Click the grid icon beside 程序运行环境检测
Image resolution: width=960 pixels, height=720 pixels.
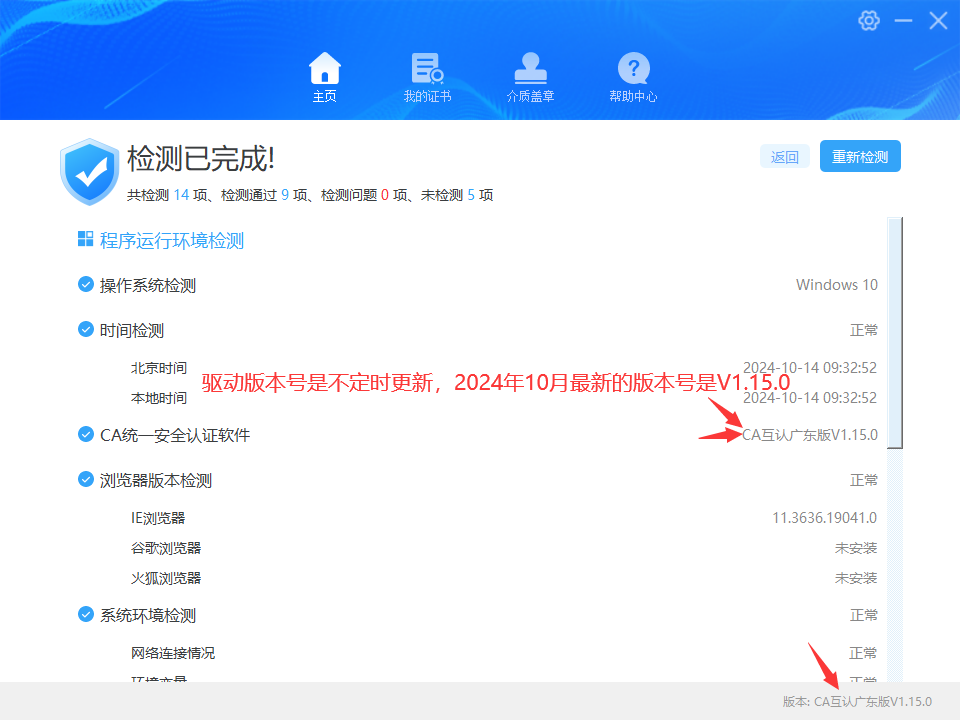click(86, 240)
